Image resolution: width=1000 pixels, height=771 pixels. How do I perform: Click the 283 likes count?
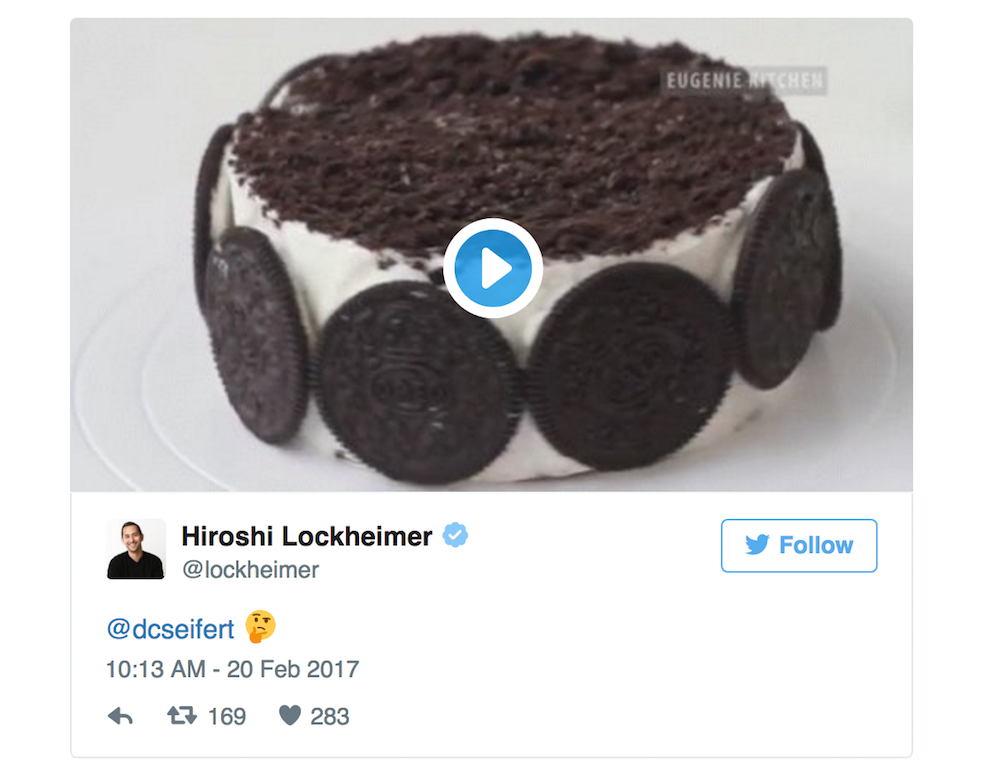[x=329, y=716]
